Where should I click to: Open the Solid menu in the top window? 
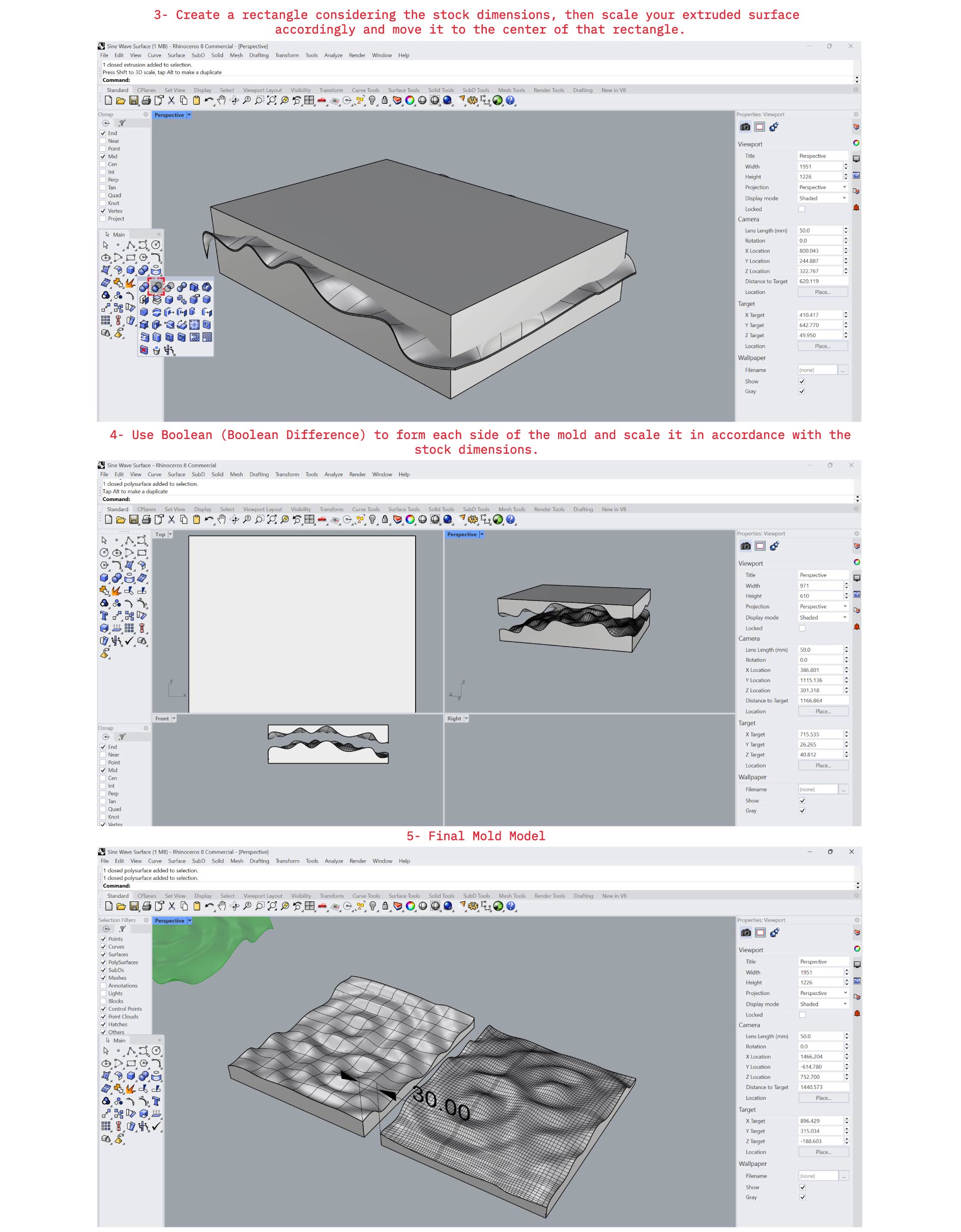pos(217,55)
